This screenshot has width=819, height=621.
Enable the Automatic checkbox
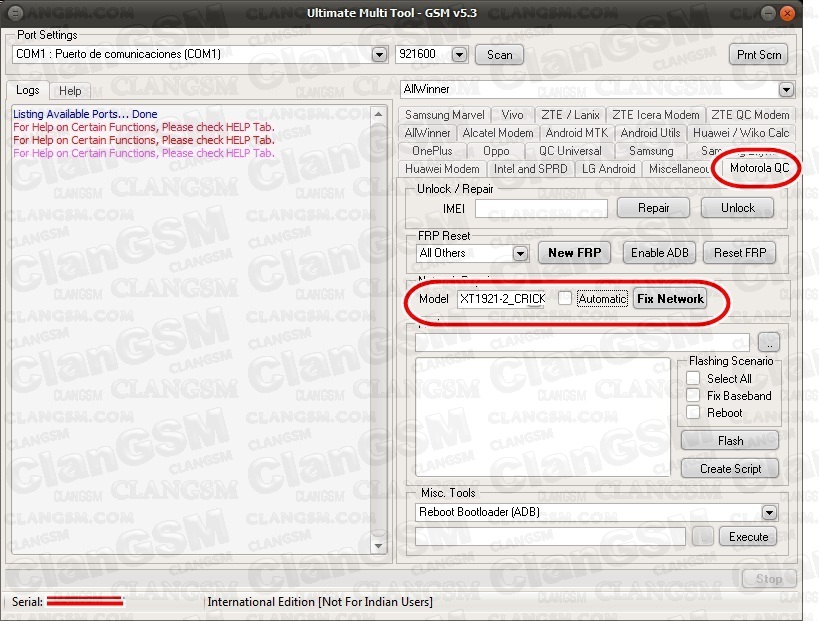tap(565, 299)
